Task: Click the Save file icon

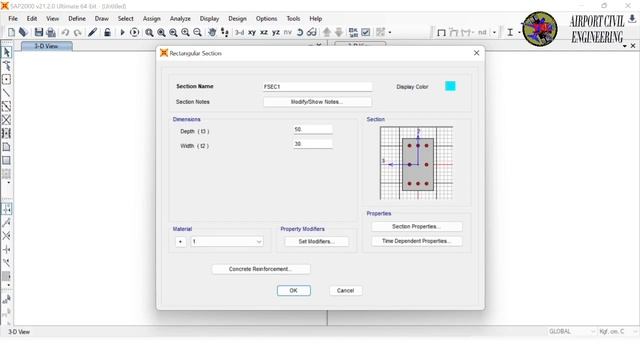Action: (39, 32)
